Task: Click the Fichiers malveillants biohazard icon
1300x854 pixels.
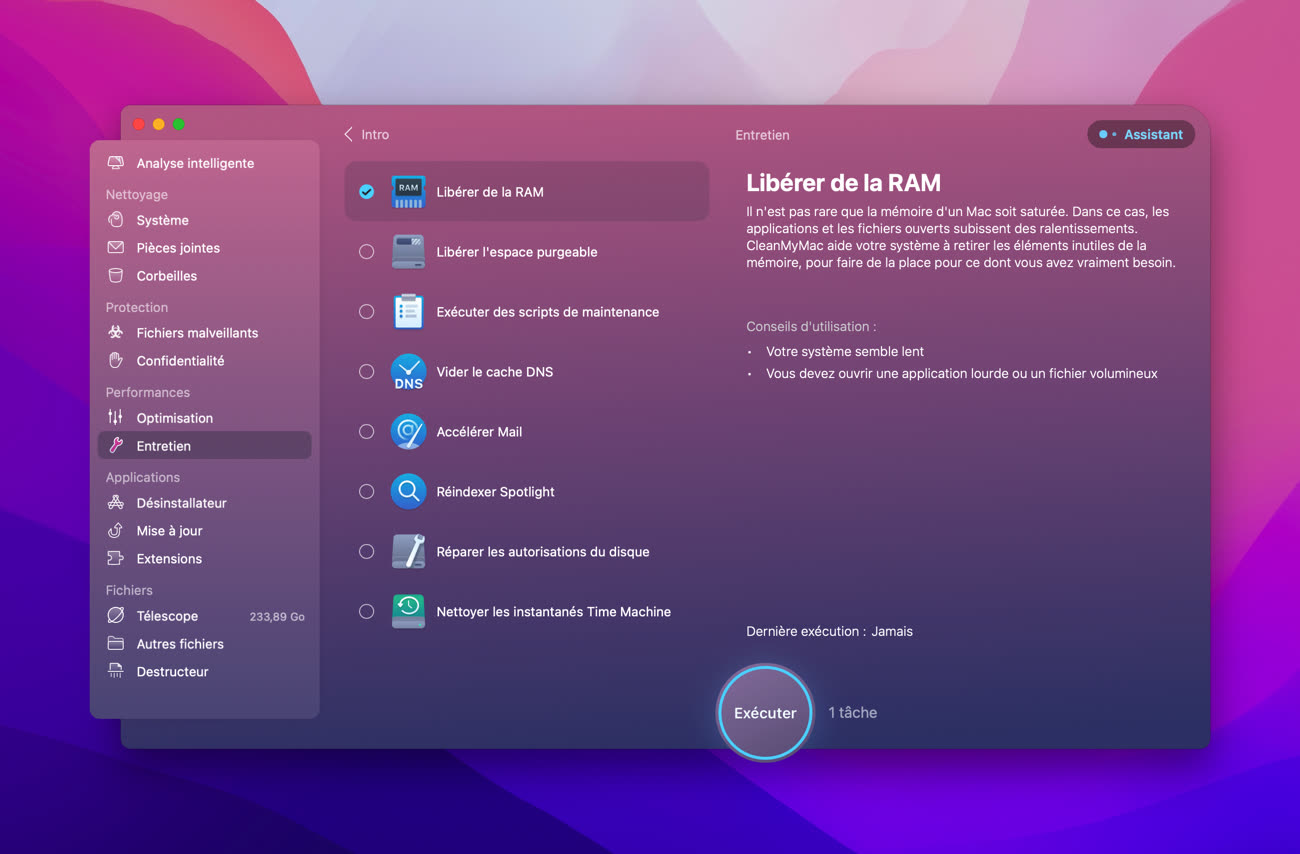Action: click(116, 333)
